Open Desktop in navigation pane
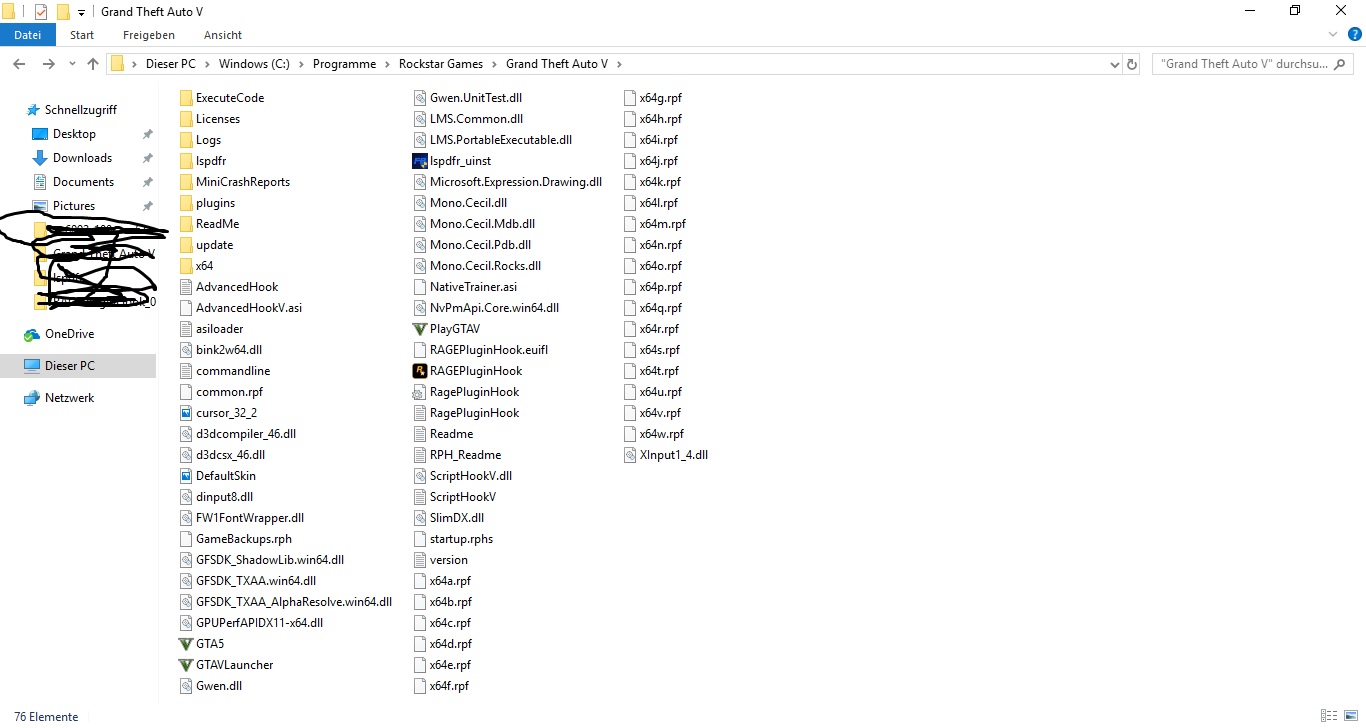The image size is (1366, 728). pos(74,134)
